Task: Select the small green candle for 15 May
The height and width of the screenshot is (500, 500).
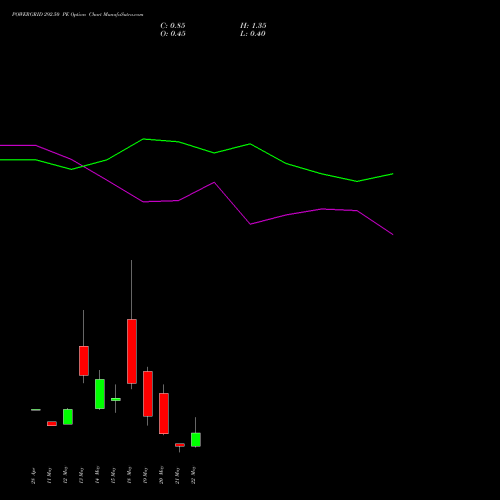Action: click(x=116, y=399)
